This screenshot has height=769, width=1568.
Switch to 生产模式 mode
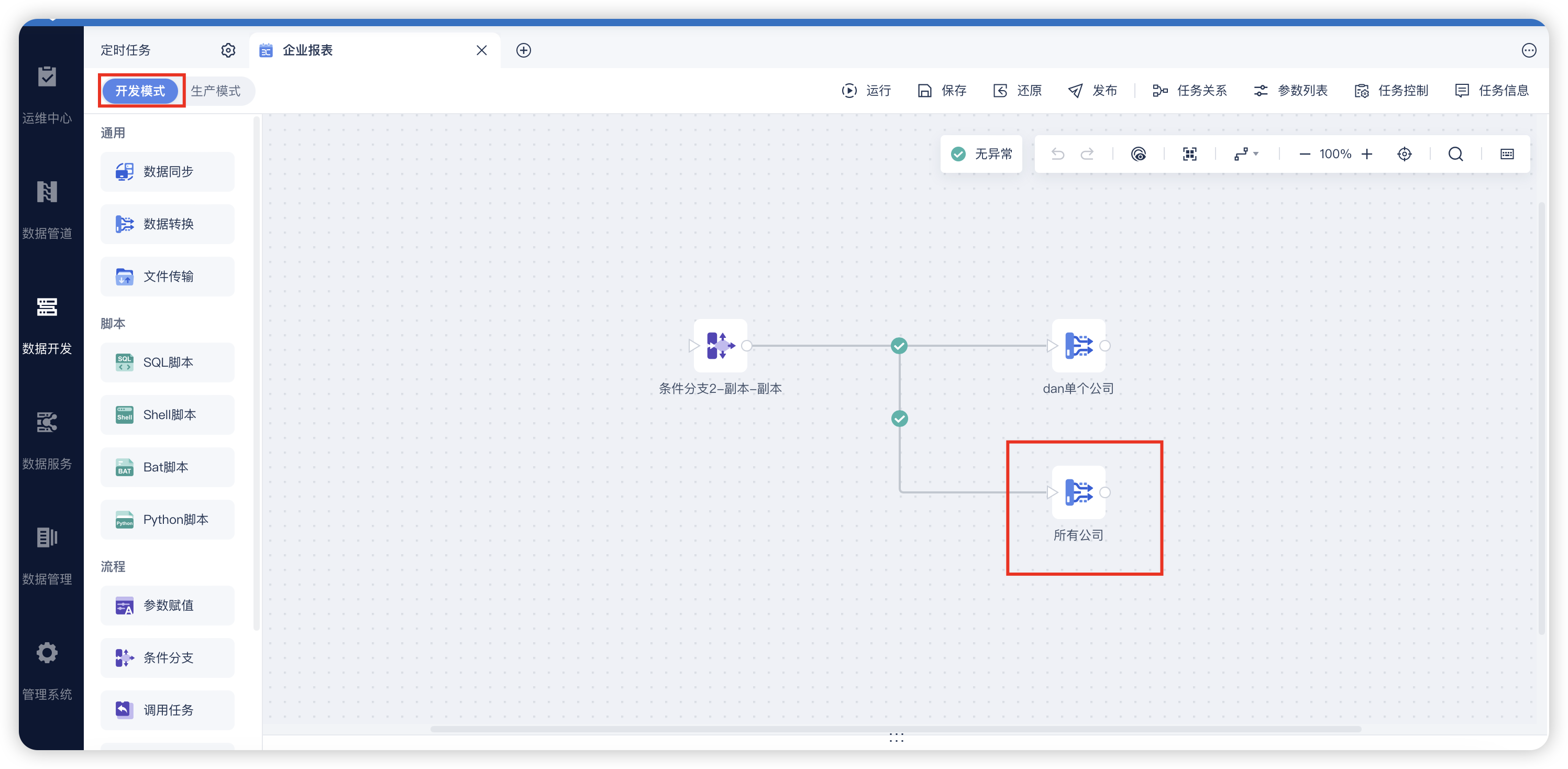tap(215, 91)
